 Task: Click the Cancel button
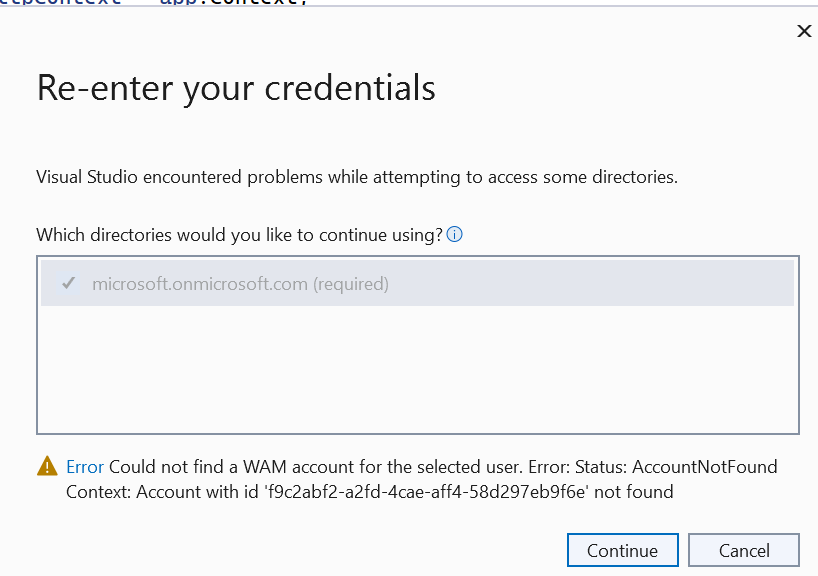(743, 550)
